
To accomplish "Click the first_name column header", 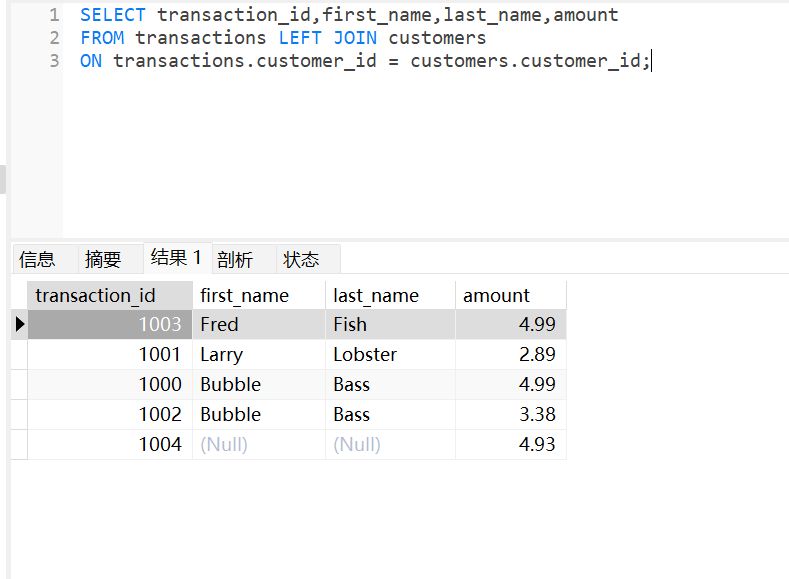I will pyautogui.click(x=258, y=295).
